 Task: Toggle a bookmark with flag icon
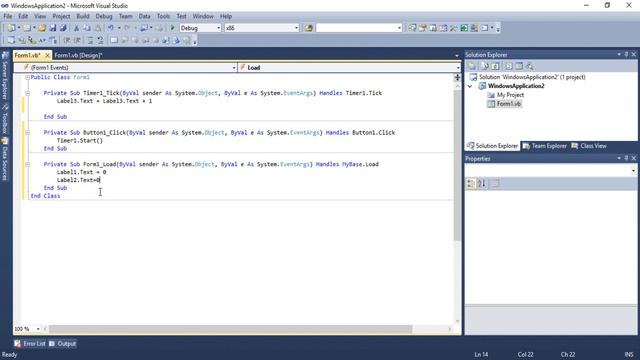point(114,40)
